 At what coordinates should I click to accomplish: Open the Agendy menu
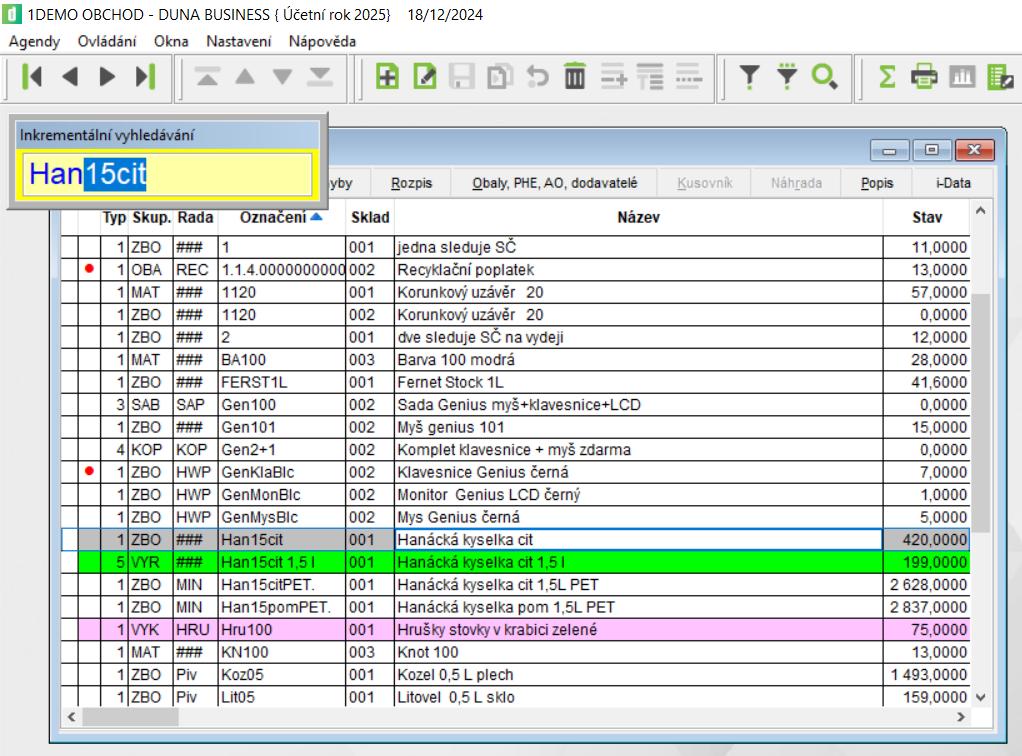click(35, 42)
